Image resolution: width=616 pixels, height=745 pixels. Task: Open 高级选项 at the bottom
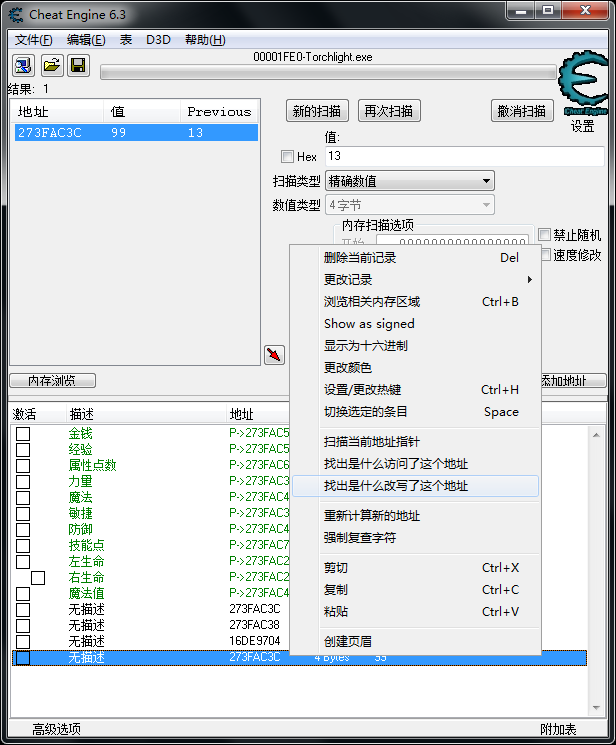pyautogui.click(x=56, y=729)
